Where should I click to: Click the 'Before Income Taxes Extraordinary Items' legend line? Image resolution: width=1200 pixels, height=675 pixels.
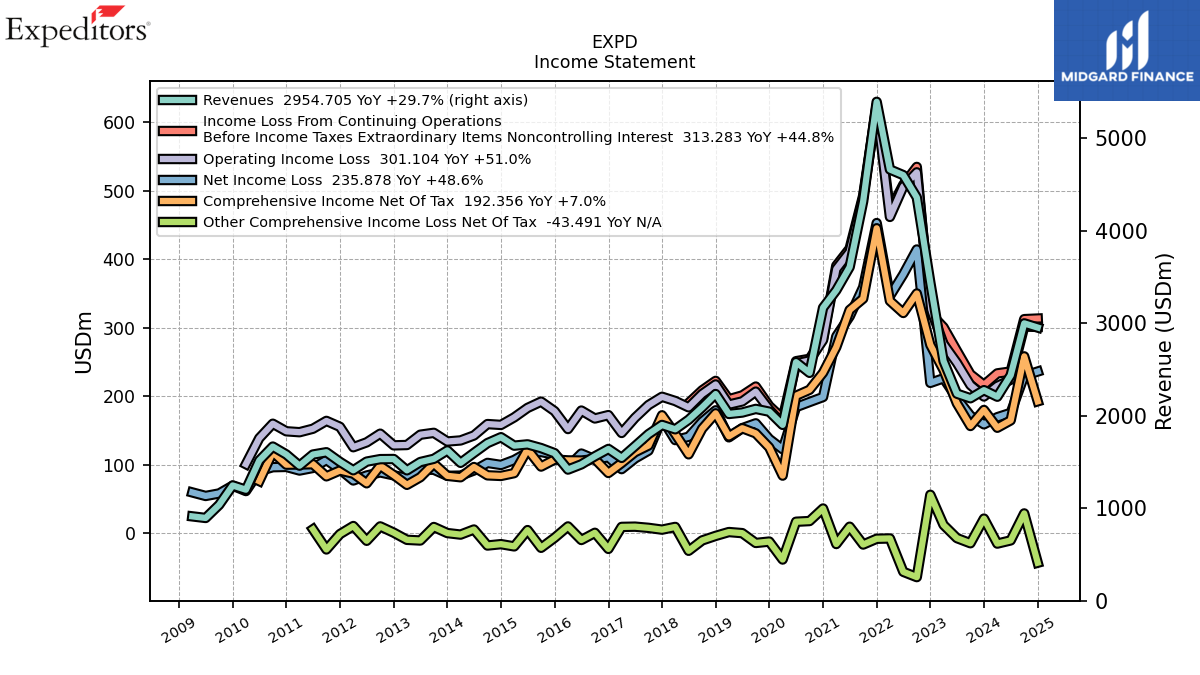coord(518,138)
